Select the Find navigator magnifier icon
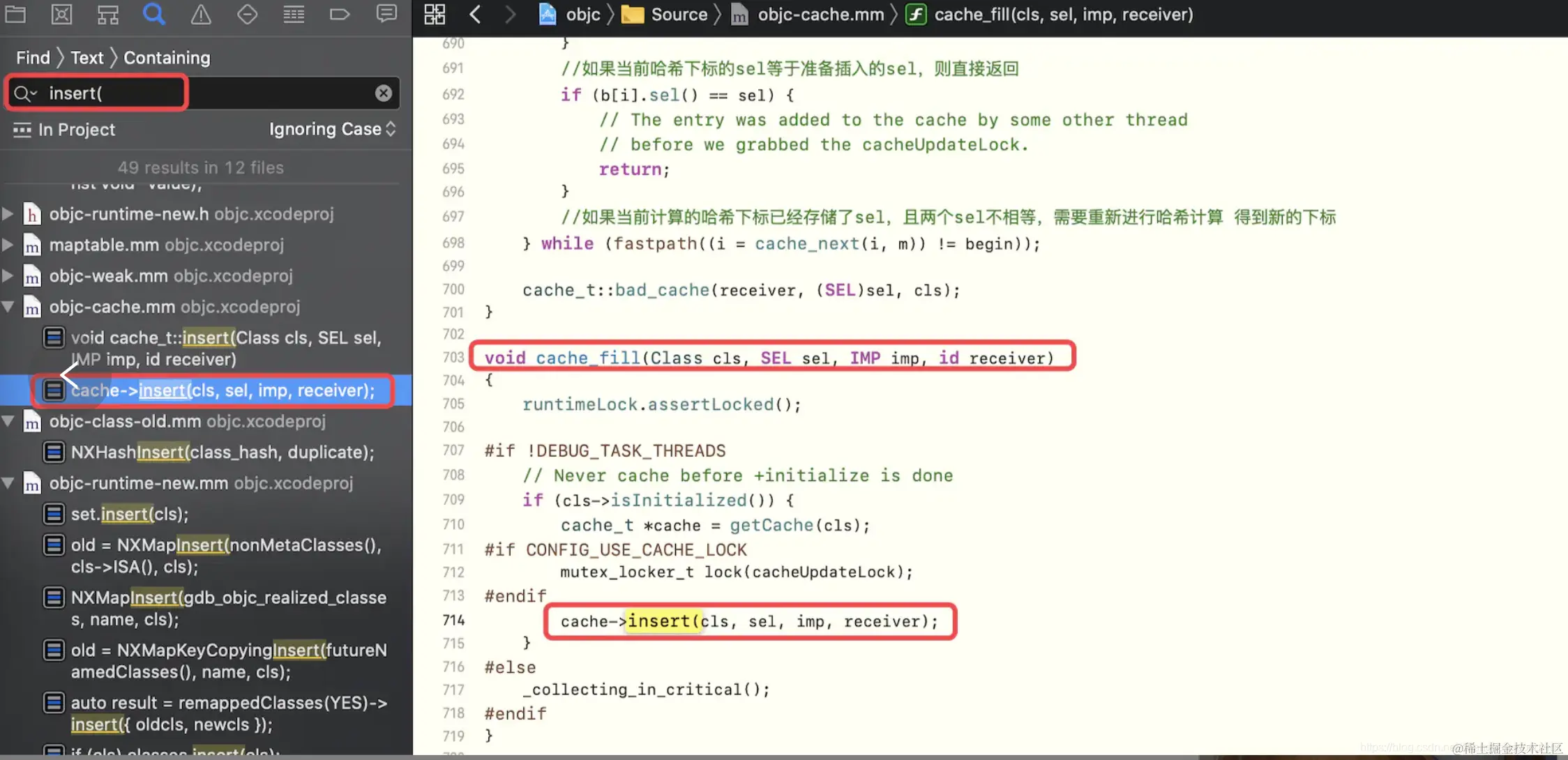The height and width of the screenshot is (760, 1568). (x=154, y=14)
